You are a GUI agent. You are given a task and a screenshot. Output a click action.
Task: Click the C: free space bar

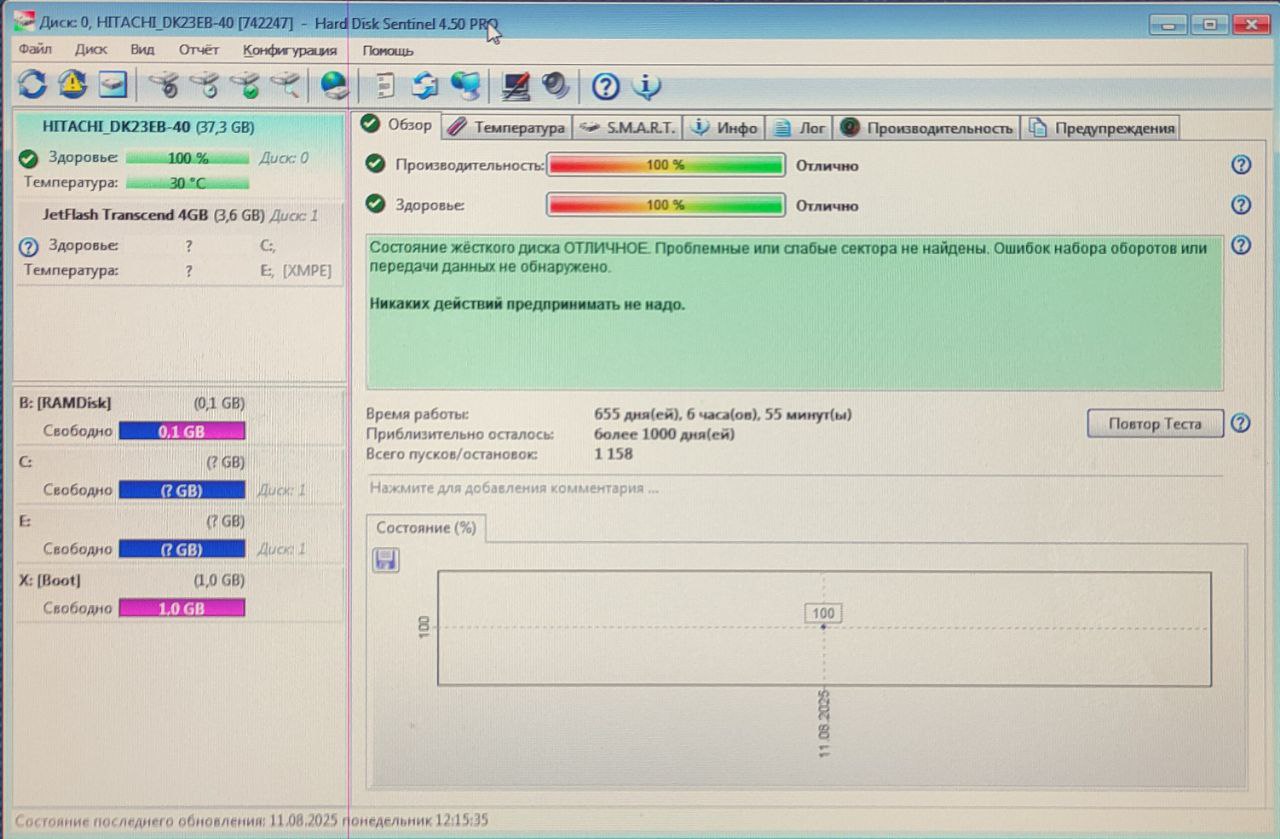(x=182, y=490)
